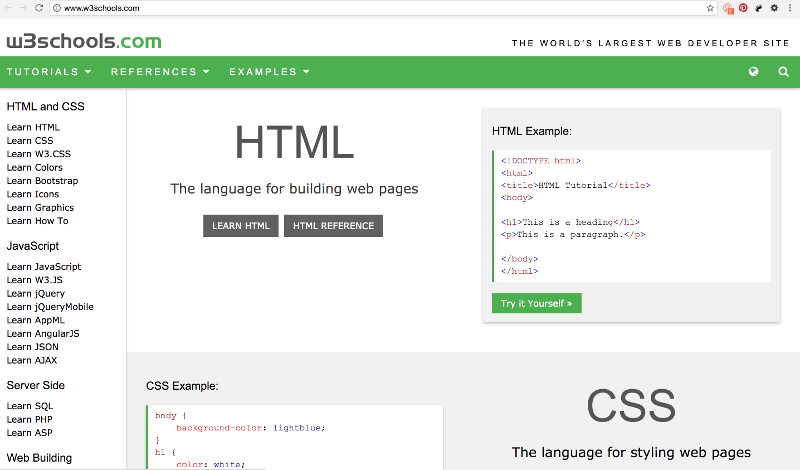Open site search with magnifier icon
Image resolution: width=800 pixels, height=470 pixels.
coord(784,72)
